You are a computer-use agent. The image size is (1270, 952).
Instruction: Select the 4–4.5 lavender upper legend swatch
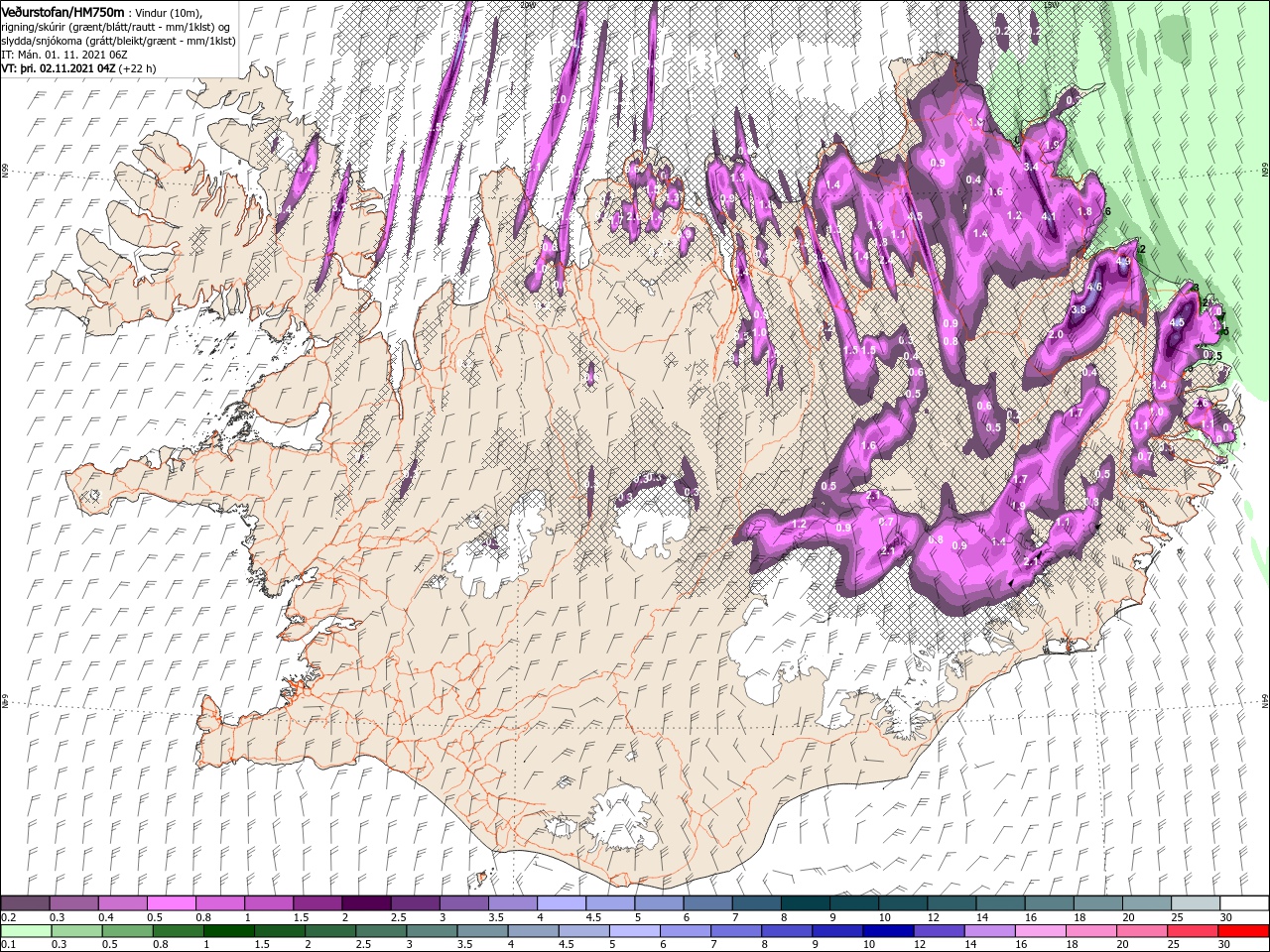coord(561,902)
